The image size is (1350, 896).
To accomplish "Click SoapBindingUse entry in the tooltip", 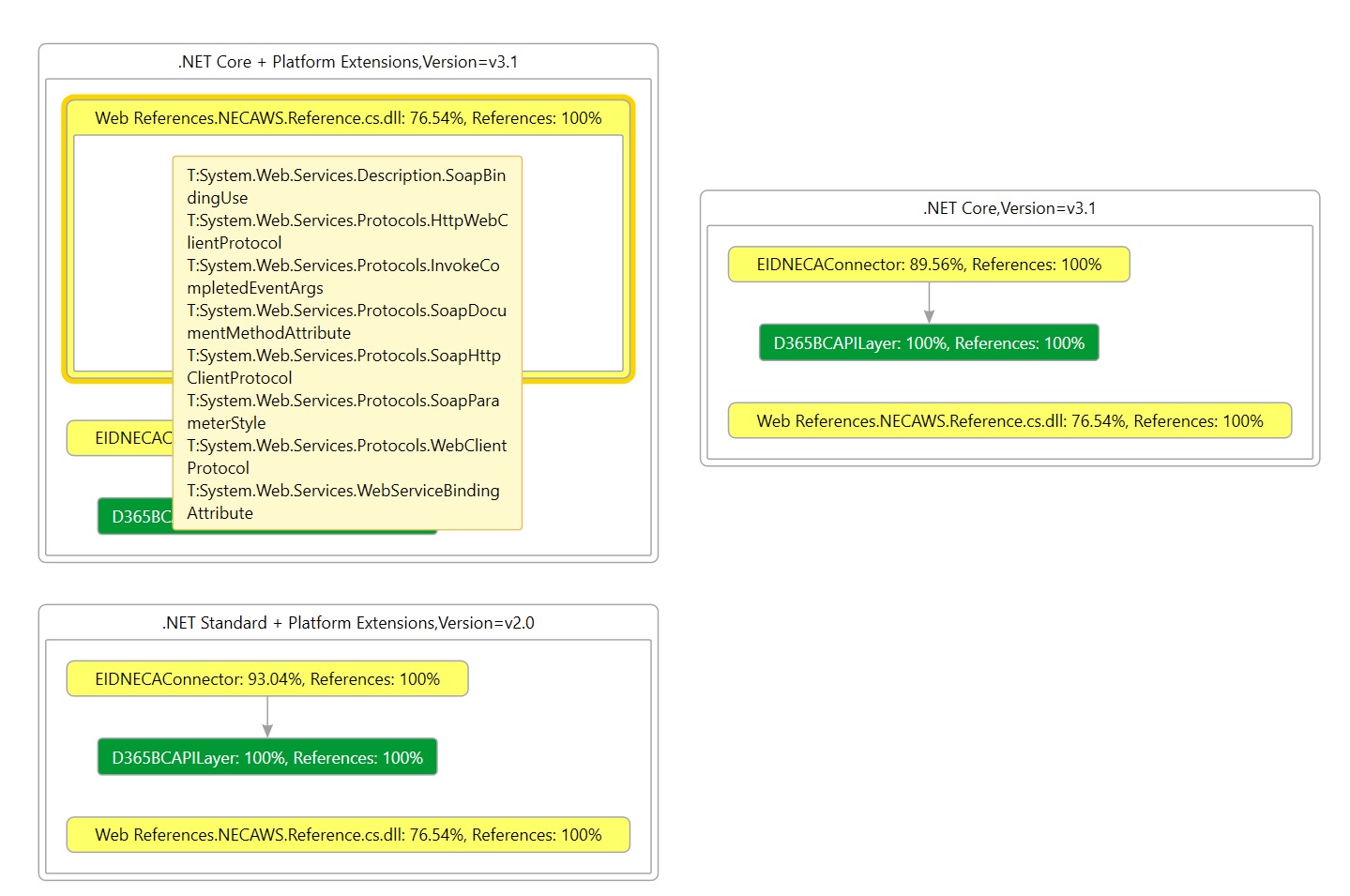I will point(345,186).
